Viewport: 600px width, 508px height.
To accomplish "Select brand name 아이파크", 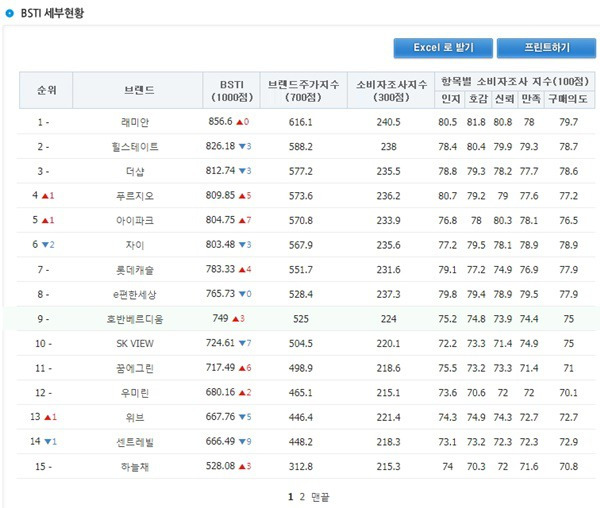I will 135,220.
